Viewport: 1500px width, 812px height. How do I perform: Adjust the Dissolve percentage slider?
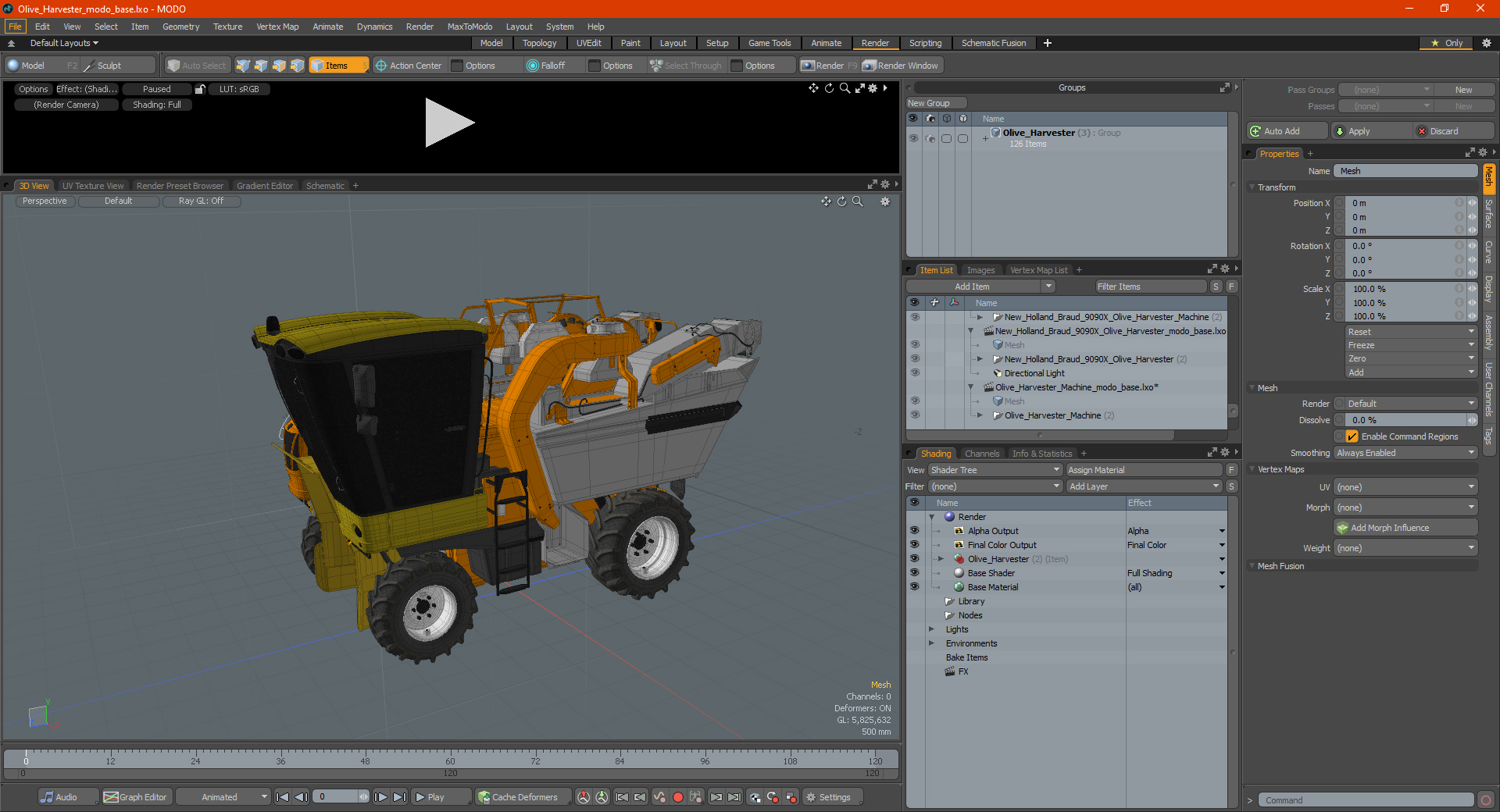(1405, 420)
